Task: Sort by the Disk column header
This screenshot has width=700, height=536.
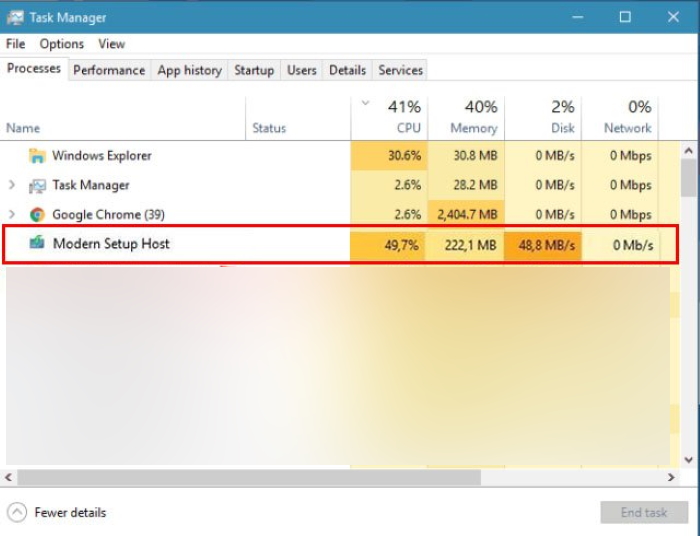Action: coord(543,118)
